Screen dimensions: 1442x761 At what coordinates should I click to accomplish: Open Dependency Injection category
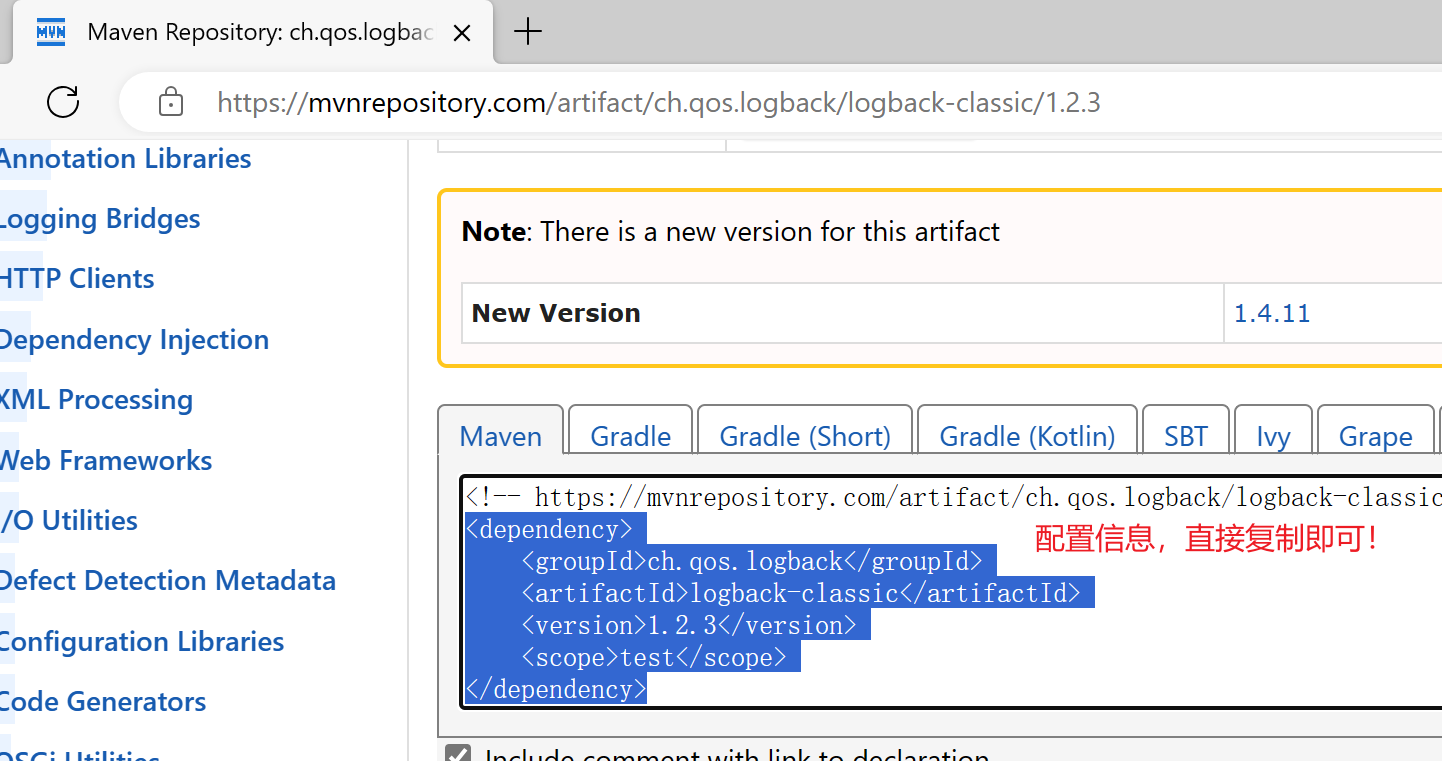pos(134,340)
